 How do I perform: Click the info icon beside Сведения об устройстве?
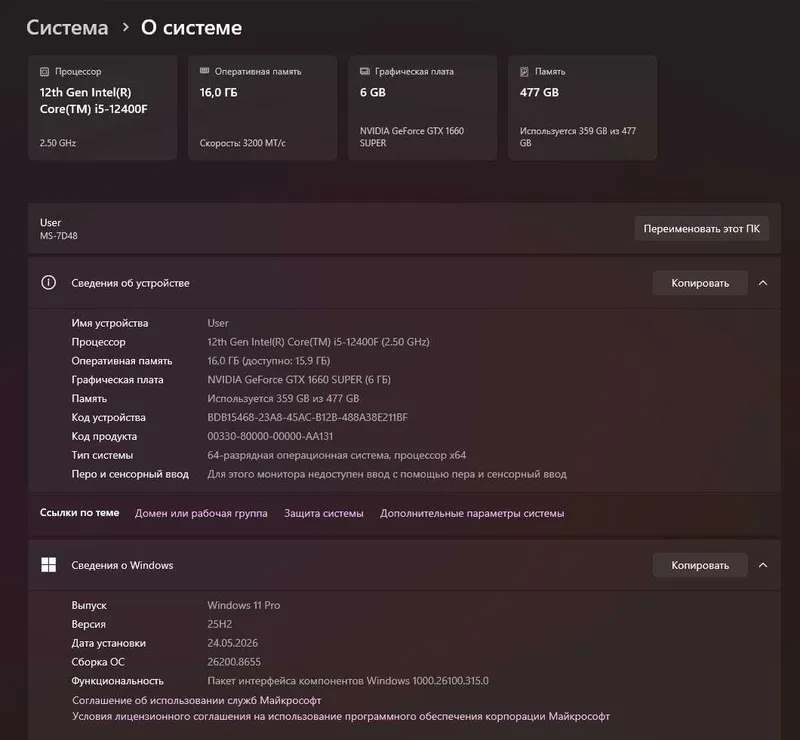coord(48,283)
